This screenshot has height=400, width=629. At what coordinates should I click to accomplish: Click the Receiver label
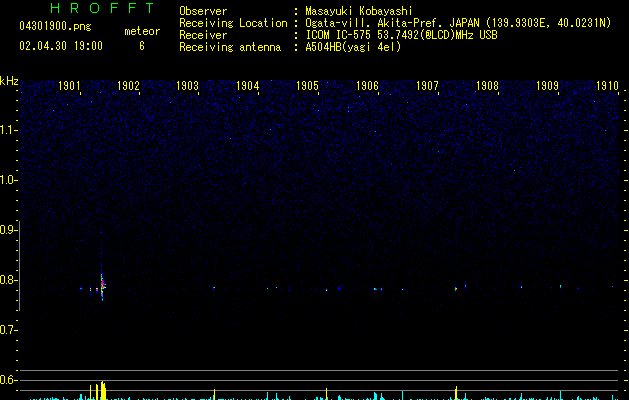point(203,35)
